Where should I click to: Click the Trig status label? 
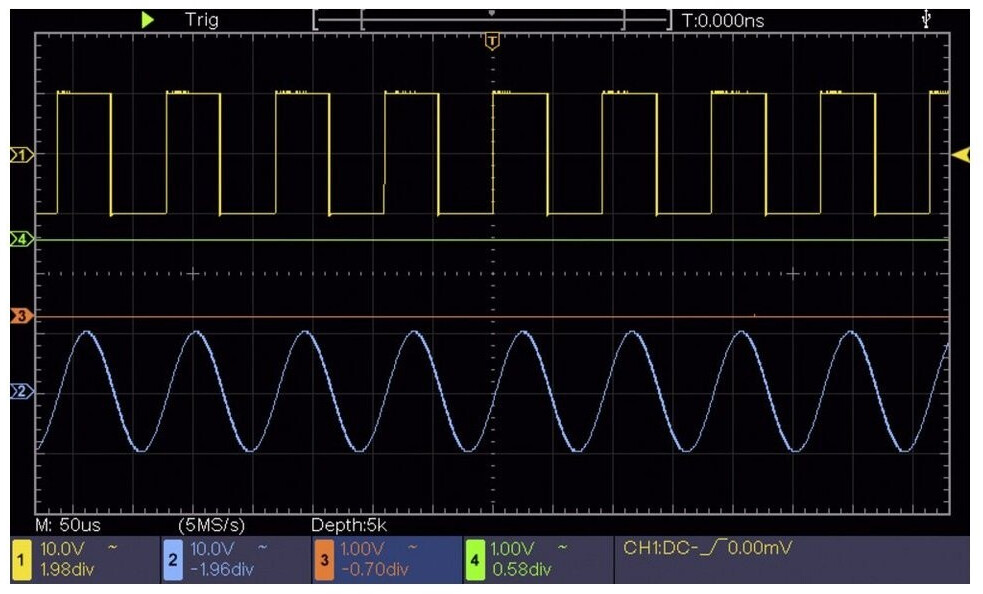click(x=202, y=19)
